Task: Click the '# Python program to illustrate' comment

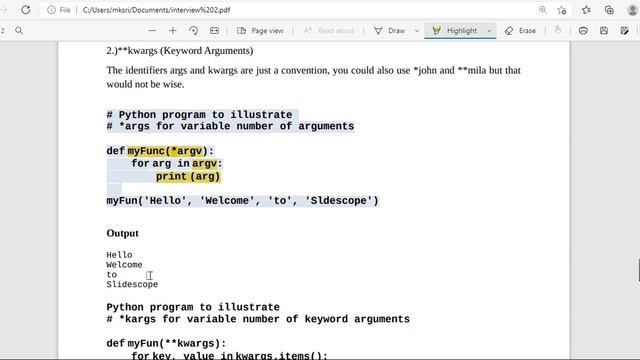Action: click(x=199, y=115)
